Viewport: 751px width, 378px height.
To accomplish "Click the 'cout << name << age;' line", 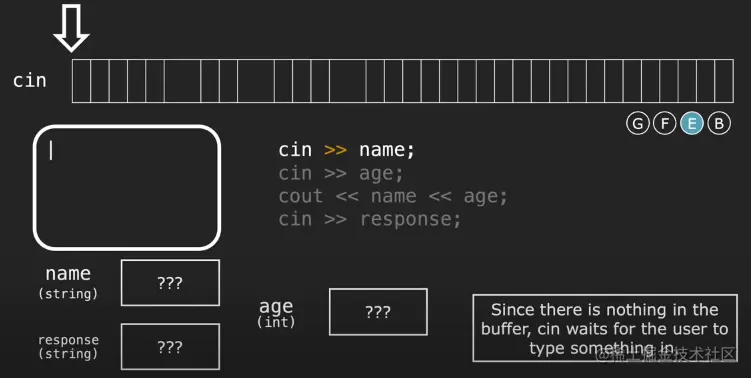I will click(x=393, y=196).
